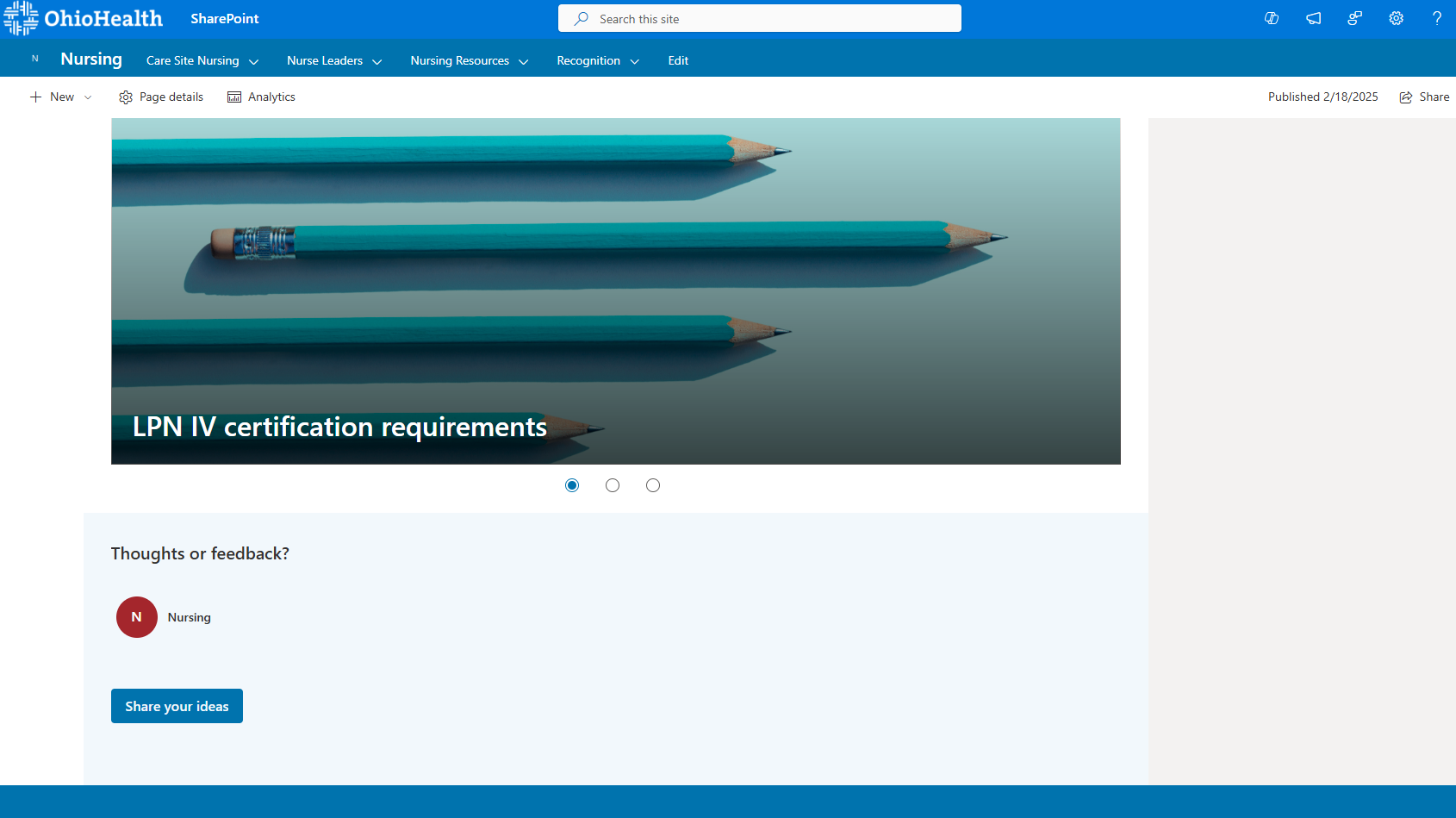Expand the Nursing Resources dropdown

(469, 61)
